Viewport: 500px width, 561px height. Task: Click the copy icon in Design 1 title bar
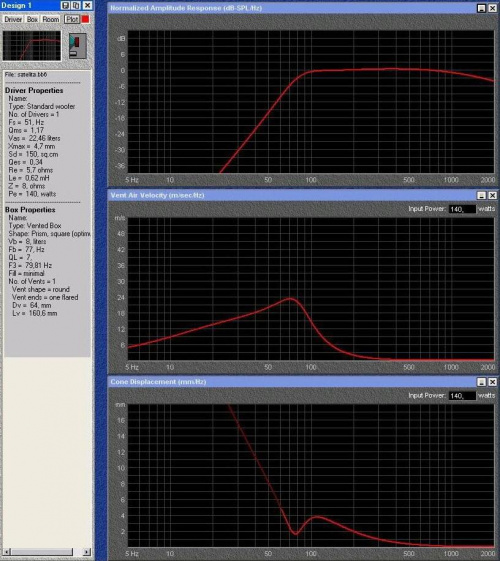76,5
